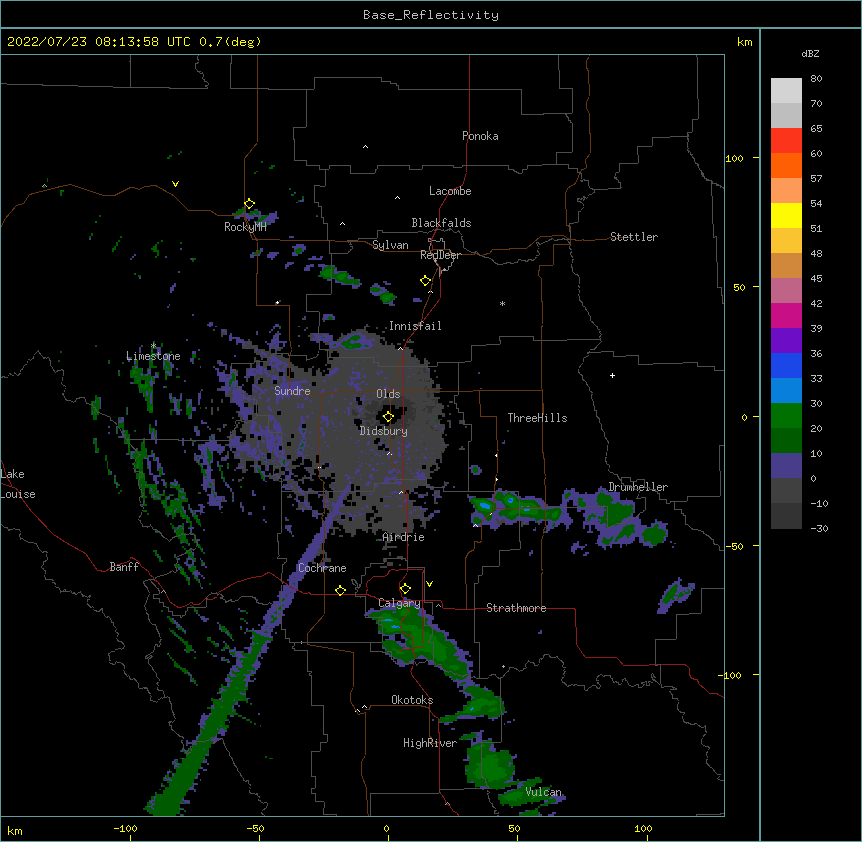Click the Lake Louise label
862x842 pixels.
click(18, 484)
